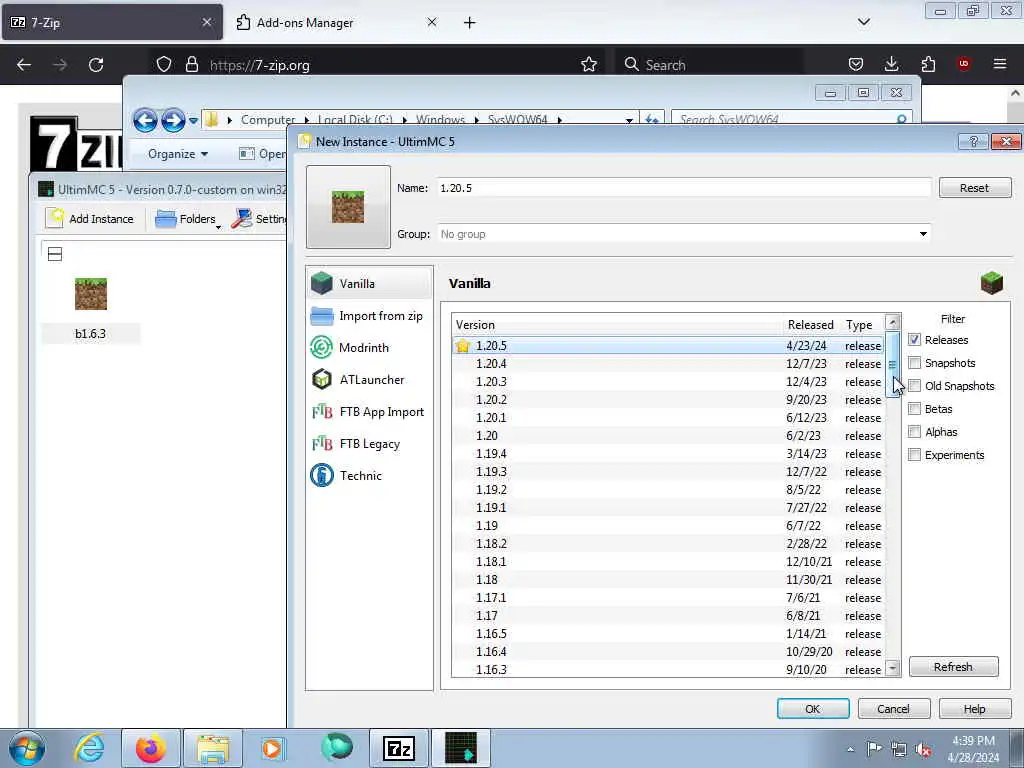Click the b1.6.3 instance icon in UltimMC

click(91, 294)
